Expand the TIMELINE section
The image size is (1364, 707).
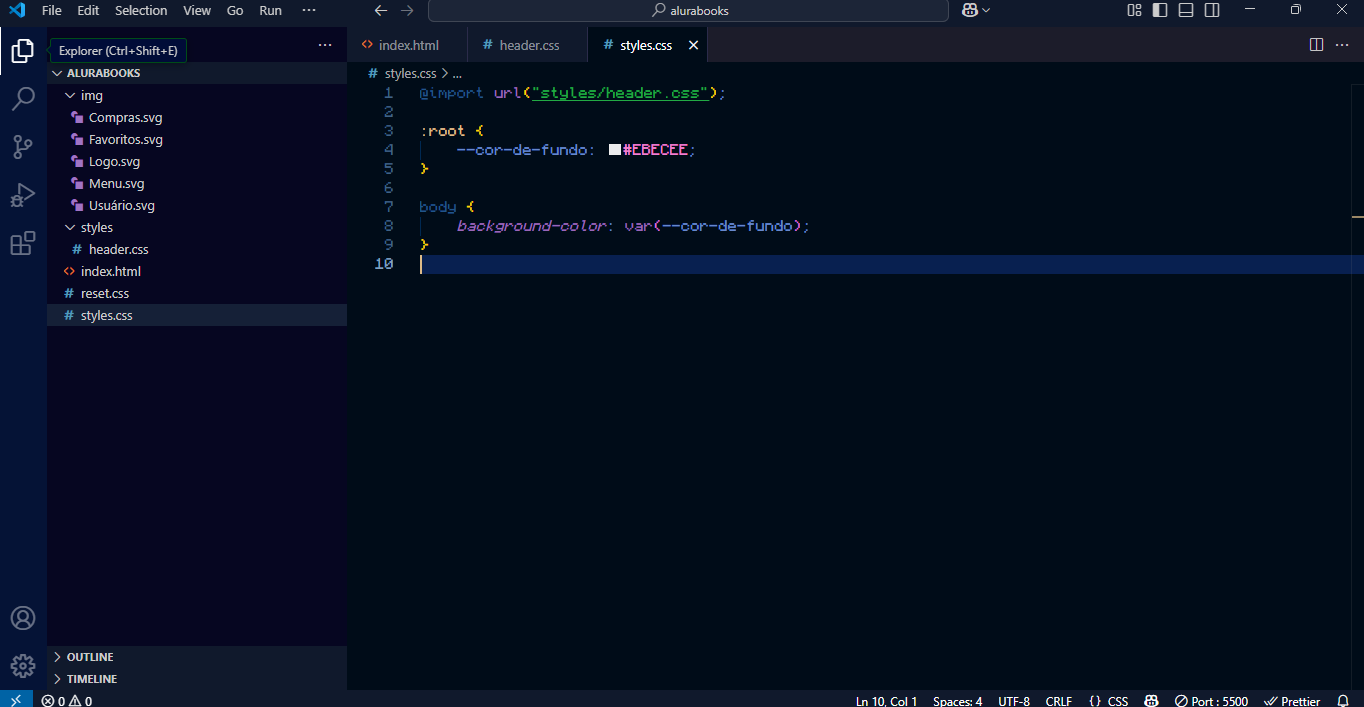coord(197,679)
